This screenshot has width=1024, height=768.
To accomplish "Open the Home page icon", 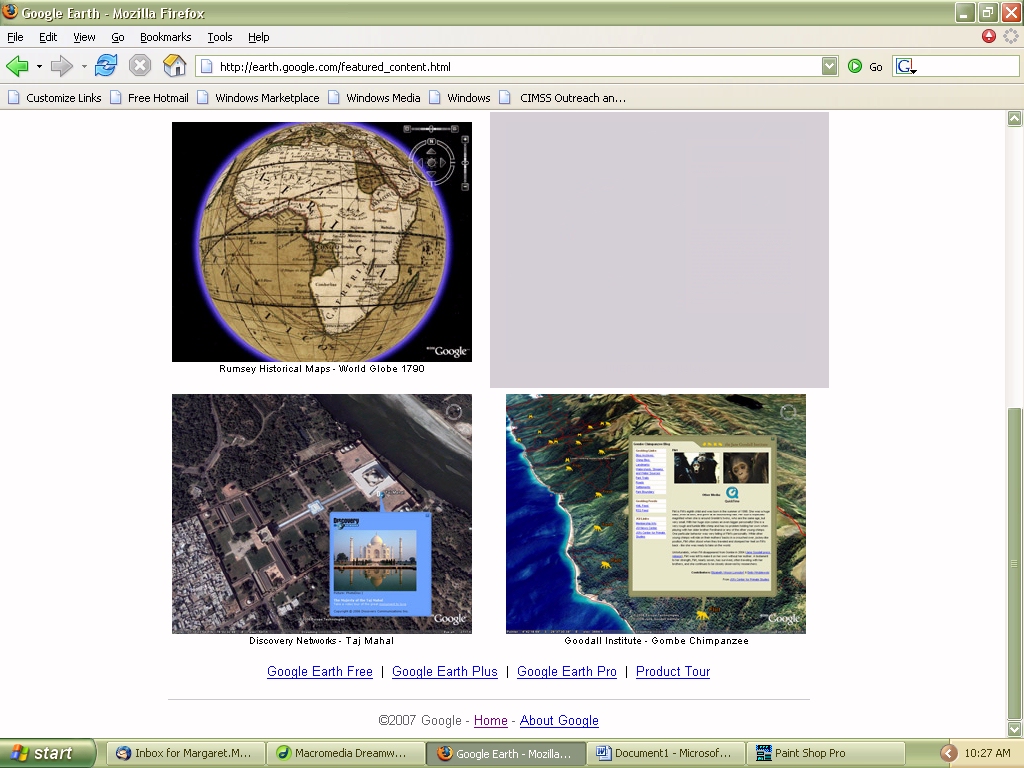I will point(174,66).
